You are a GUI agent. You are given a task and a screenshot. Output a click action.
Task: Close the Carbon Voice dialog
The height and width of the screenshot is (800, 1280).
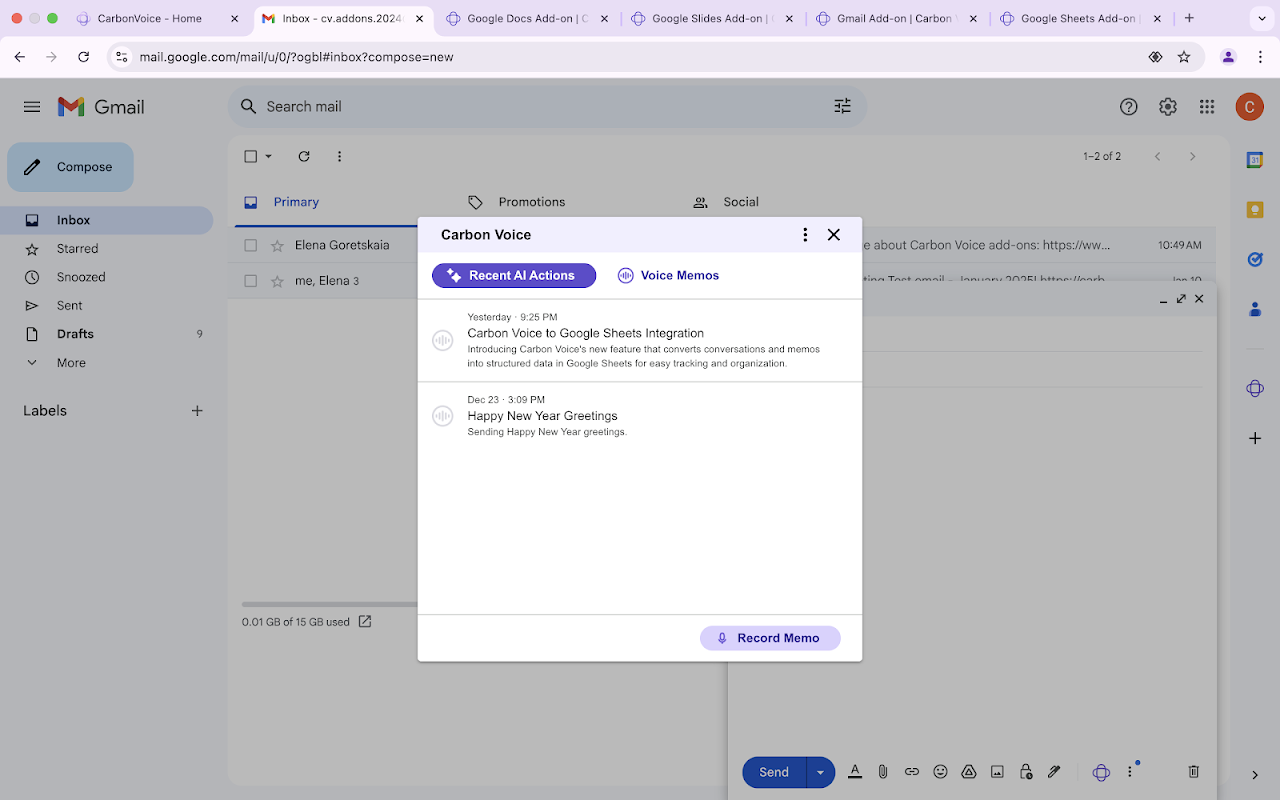click(834, 235)
